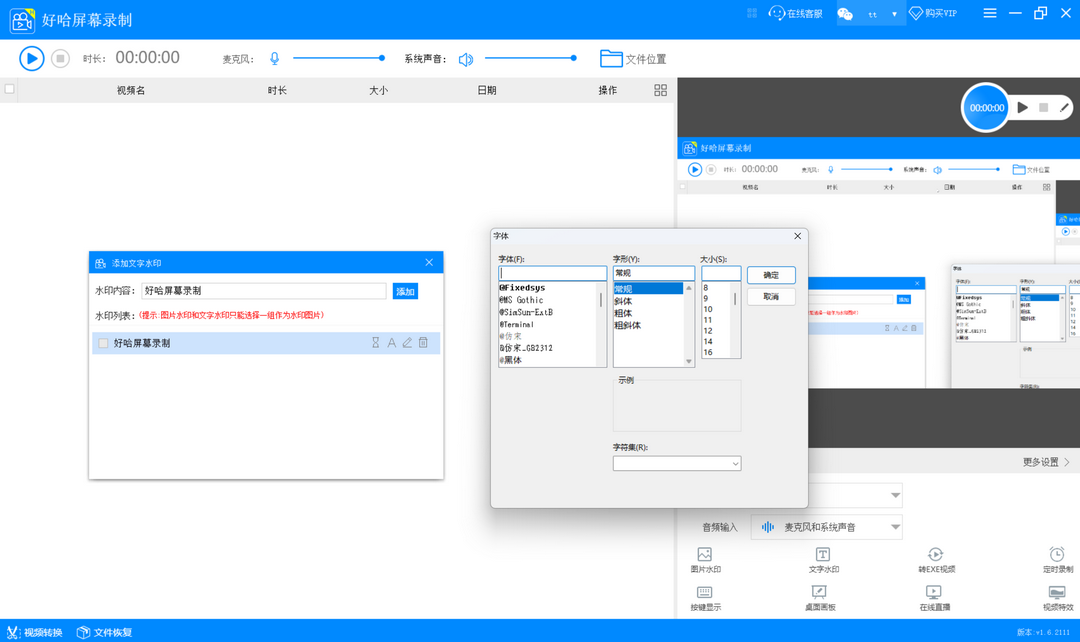The image size is (1080, 642).
Task: Toggle the select-all checkbox in video list header
Action: point(10,90)
